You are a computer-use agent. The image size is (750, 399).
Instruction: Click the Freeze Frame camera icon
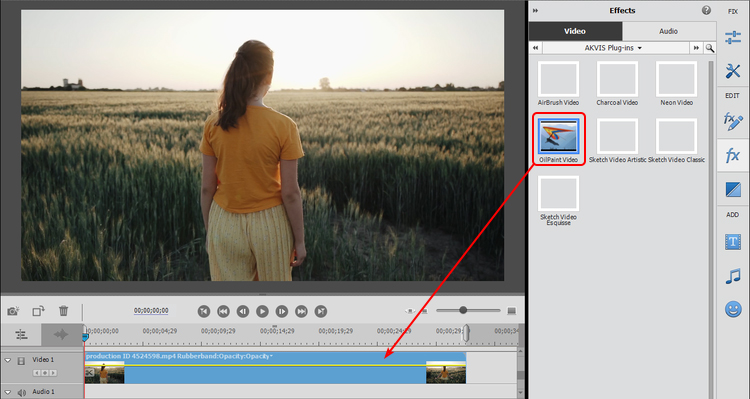[13, 311]
